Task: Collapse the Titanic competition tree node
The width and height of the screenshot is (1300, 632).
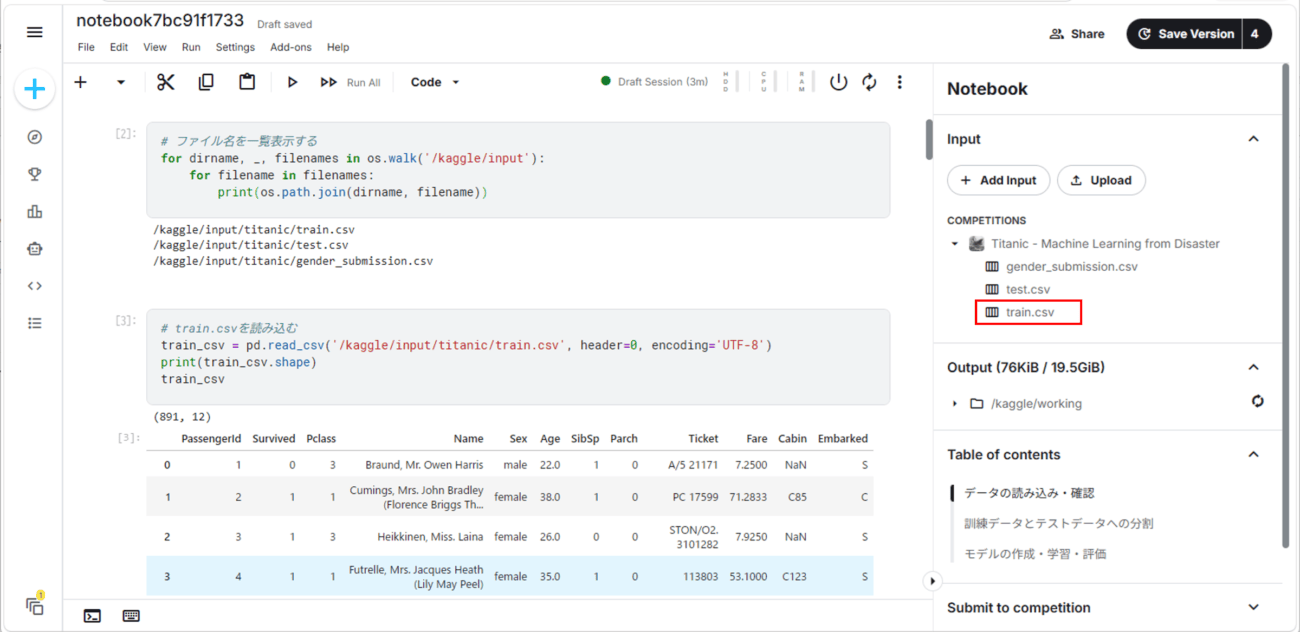Action: 955,244
